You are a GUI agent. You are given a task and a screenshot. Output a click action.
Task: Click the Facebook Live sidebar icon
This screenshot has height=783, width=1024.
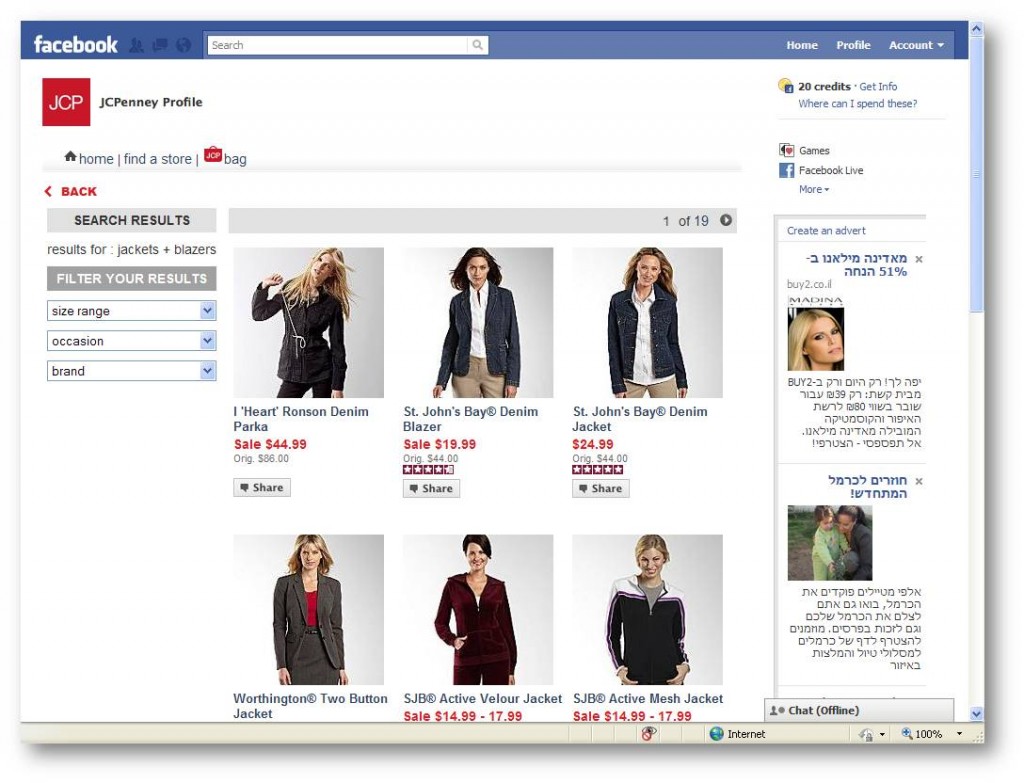tap(786, 170)
